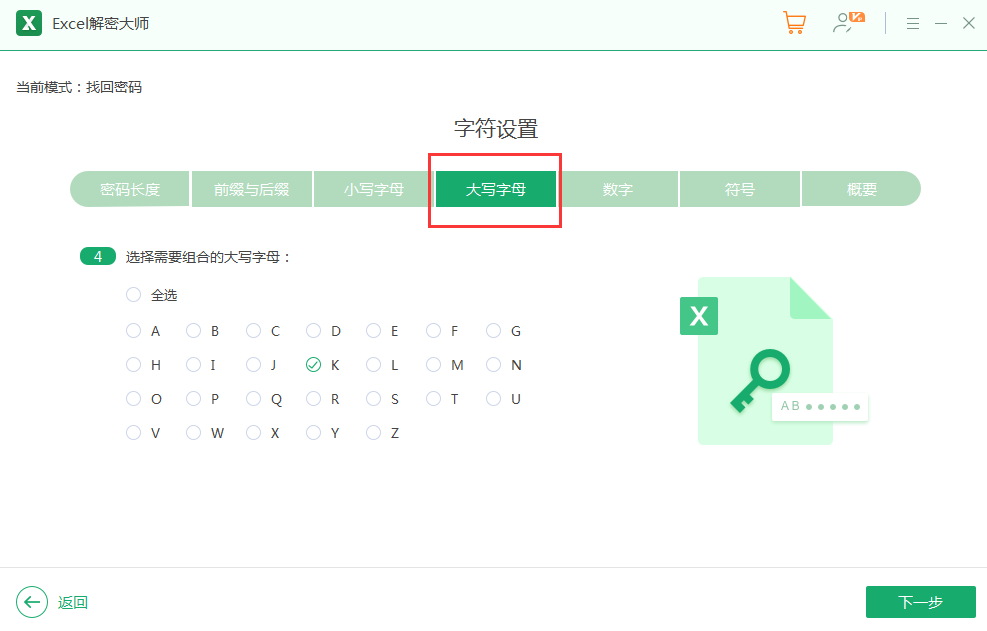Switch to the 前缀与后缀 tab

click(252, 189)
